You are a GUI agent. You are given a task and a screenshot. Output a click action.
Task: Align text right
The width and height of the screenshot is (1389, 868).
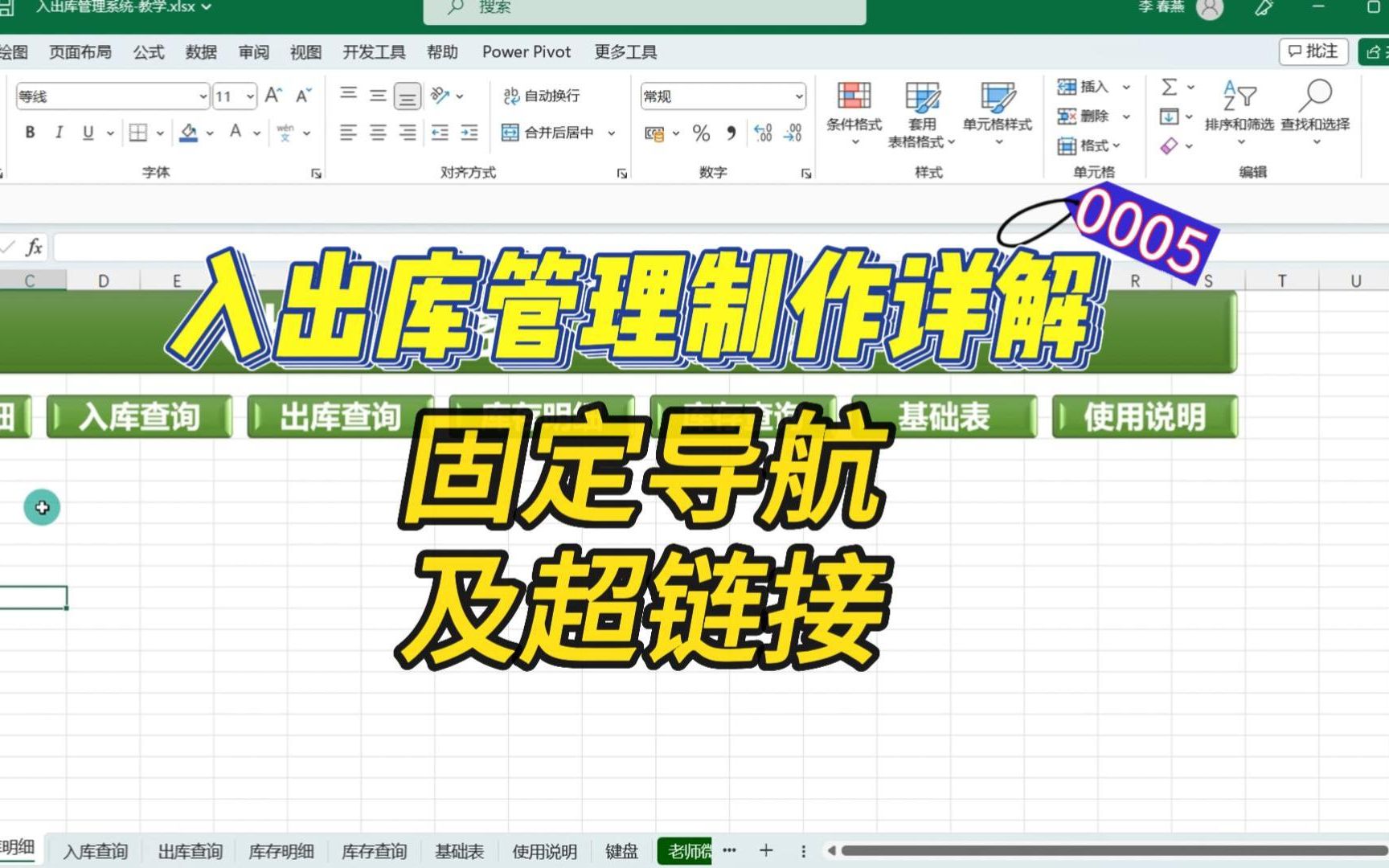click(x=408, y=133)
